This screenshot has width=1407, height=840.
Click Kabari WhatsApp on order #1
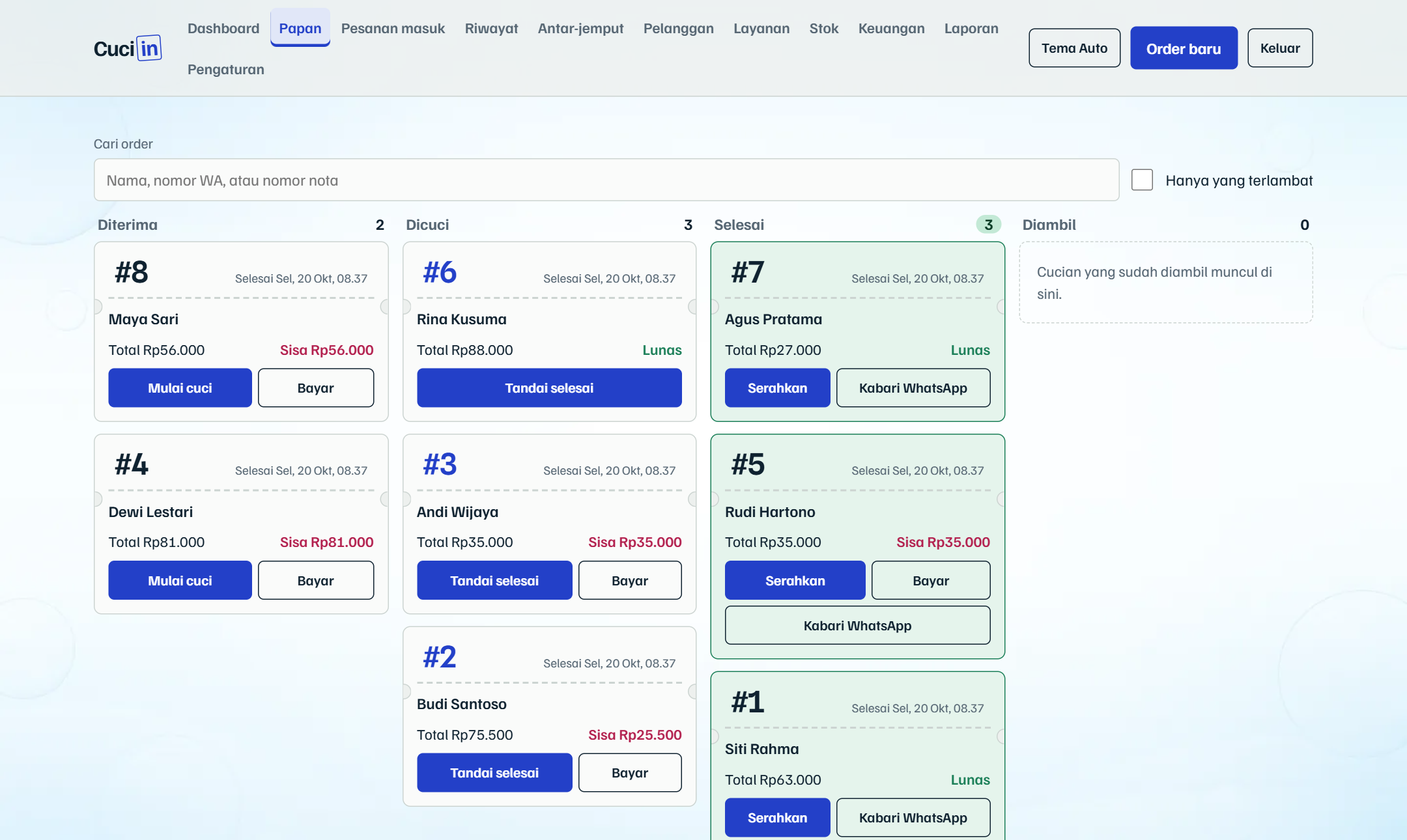coord(913,818)
